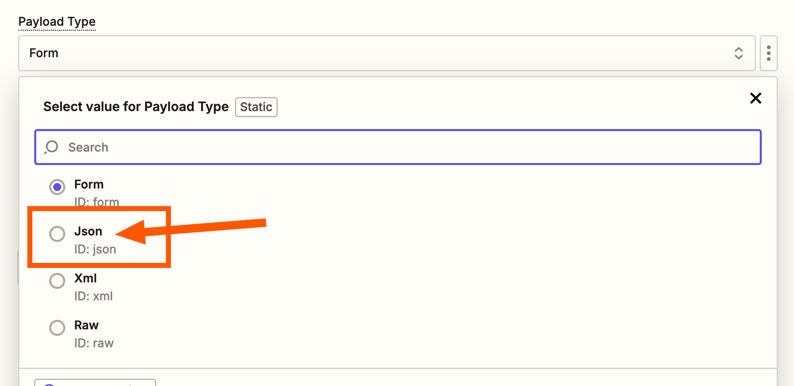Select the Form radio button
The height and width of the screenshot is (386, 794).
pos(57,187)
